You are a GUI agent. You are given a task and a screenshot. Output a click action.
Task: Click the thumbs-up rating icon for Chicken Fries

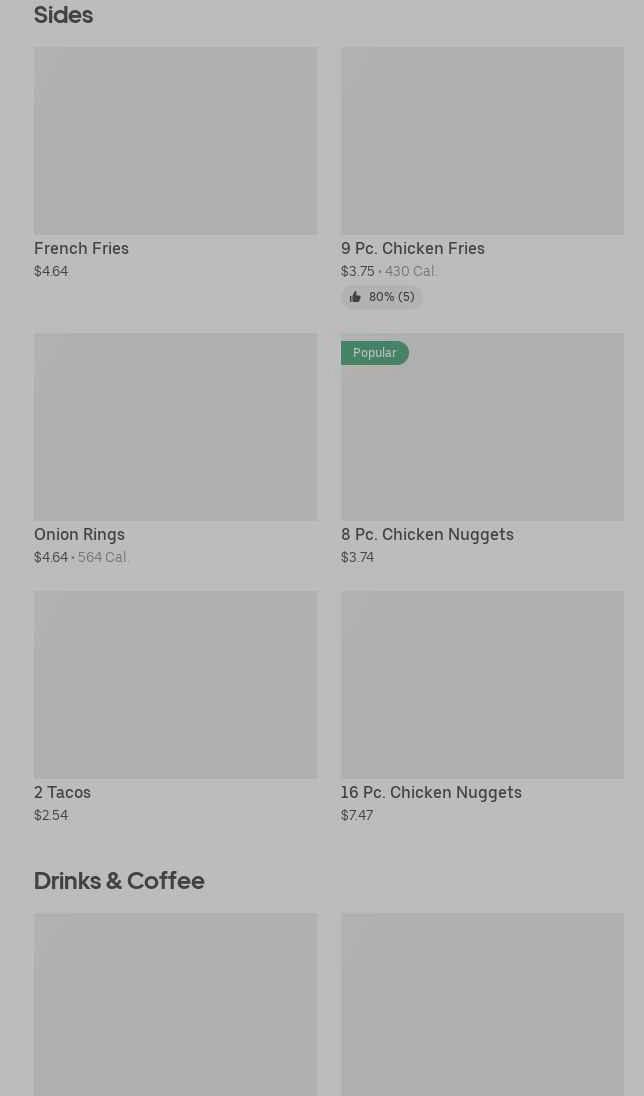355,297
